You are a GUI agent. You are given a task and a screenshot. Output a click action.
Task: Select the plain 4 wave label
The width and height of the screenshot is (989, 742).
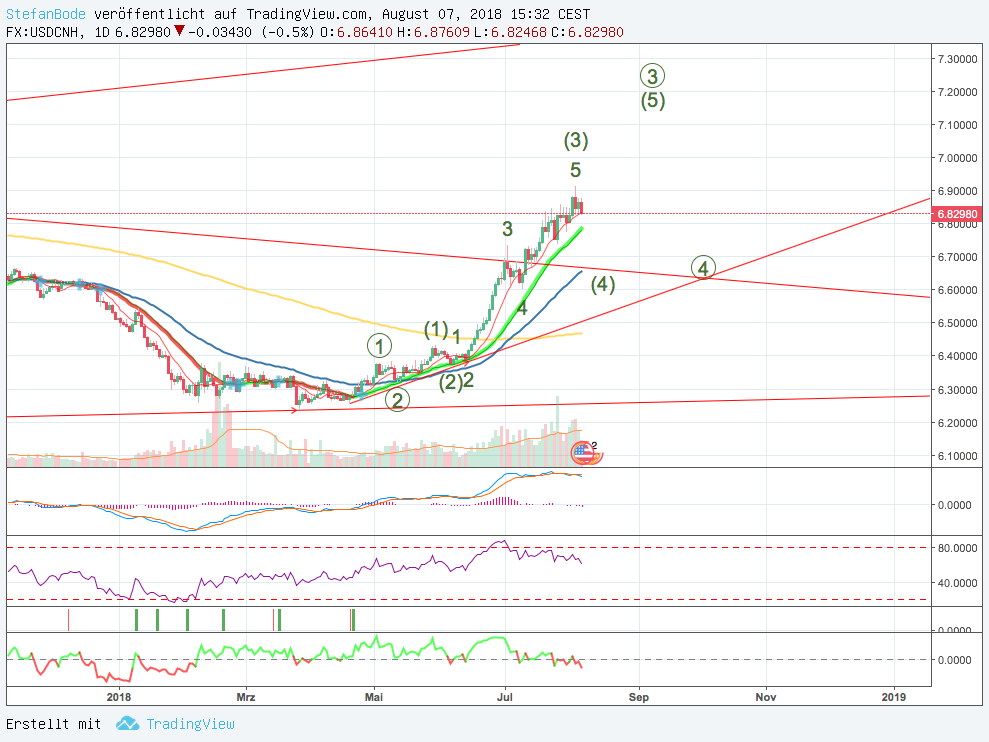coord(522,309)
